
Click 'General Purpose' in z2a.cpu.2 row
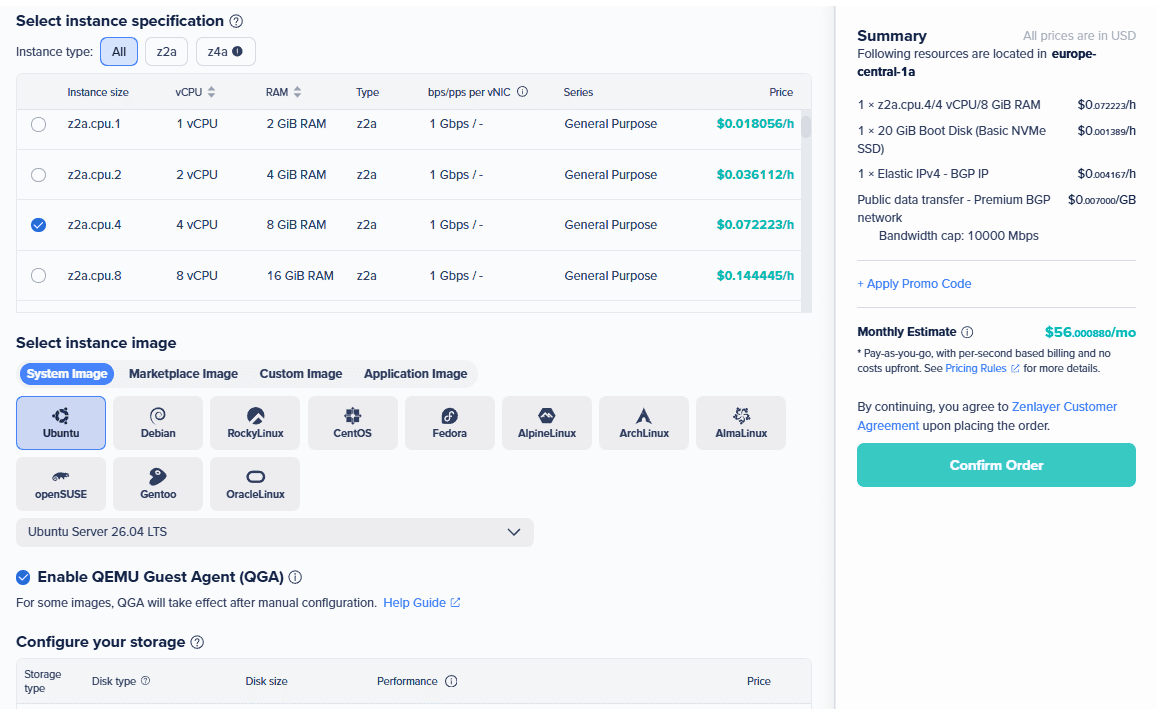pos(611,175)
